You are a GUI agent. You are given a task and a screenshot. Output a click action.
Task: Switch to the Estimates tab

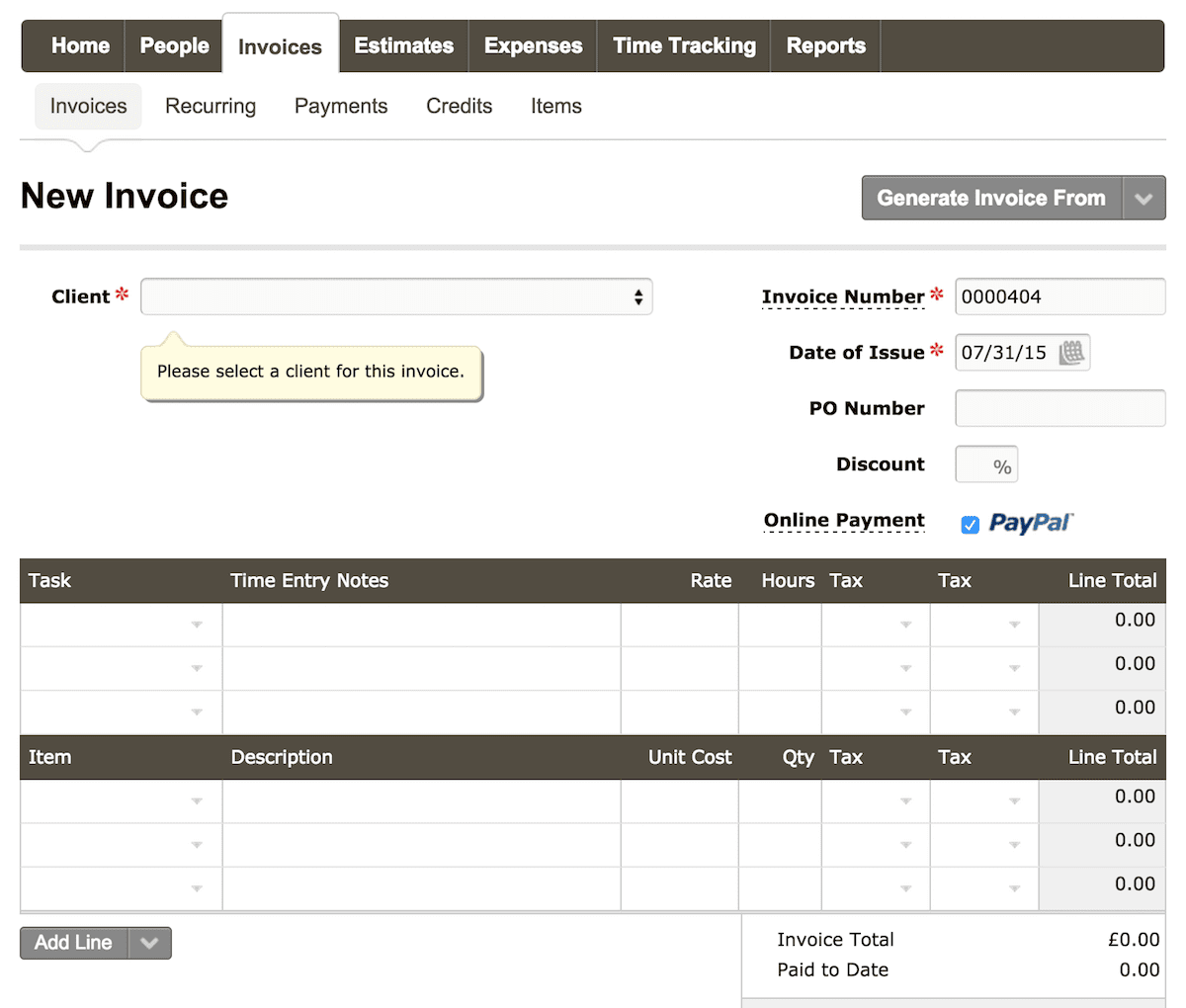402,45
